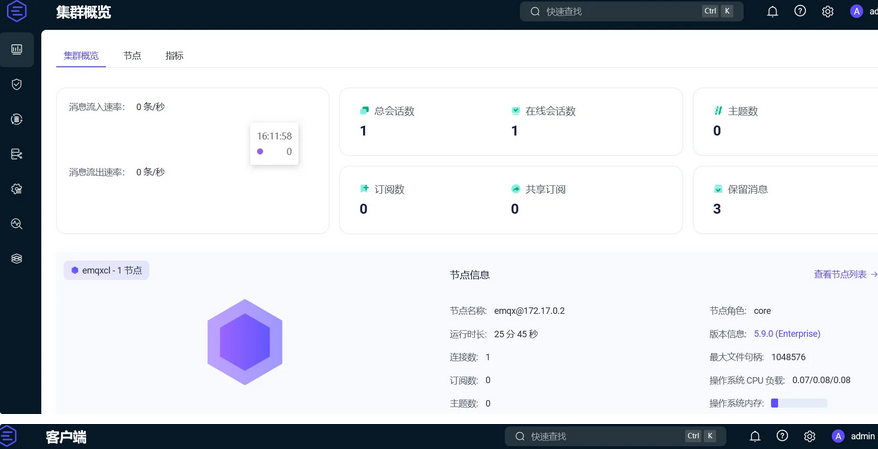
Task: Focus the 快速查找 search box in 客户端 window
Action: 615,436
